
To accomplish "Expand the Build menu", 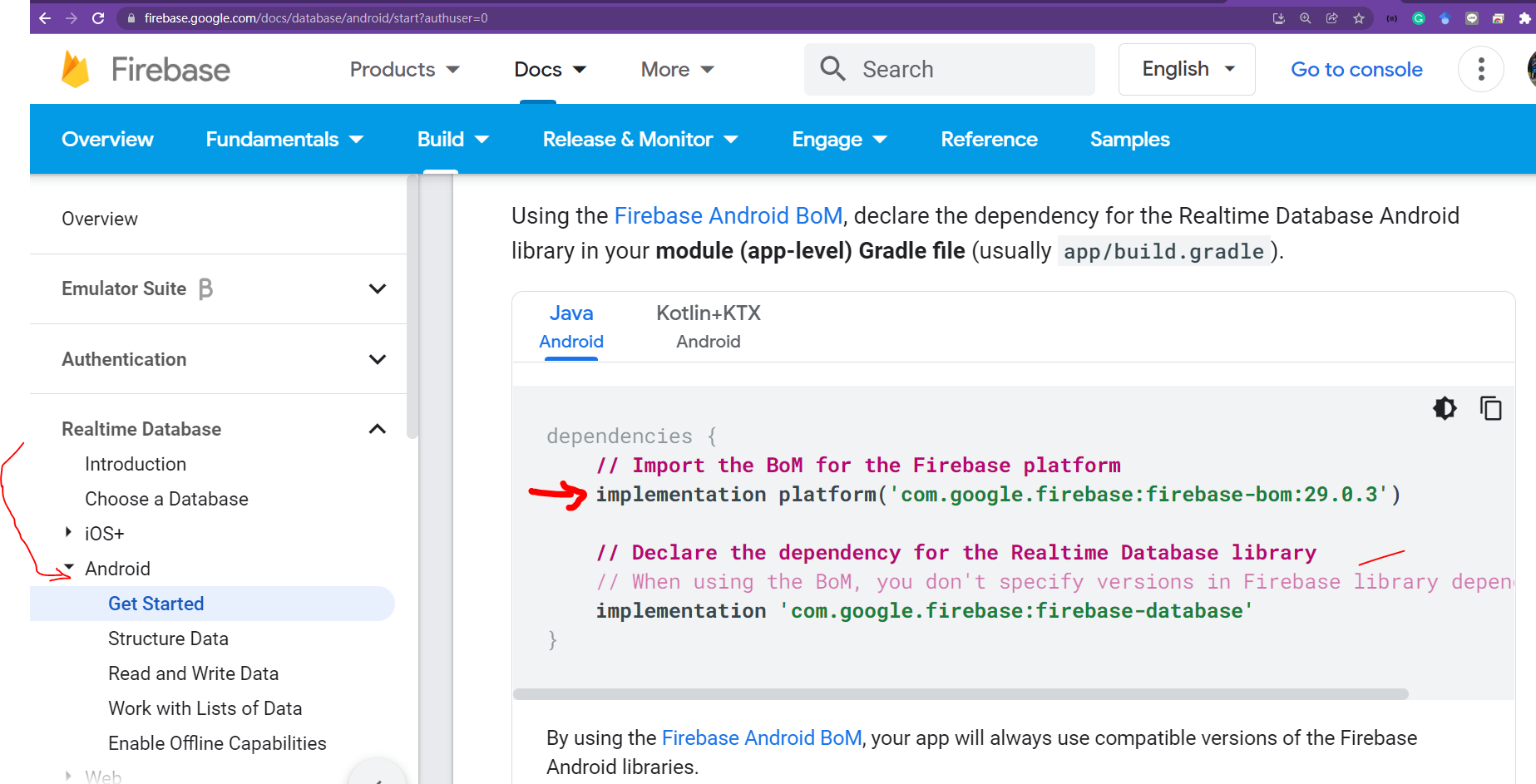I will pos(453,139).
